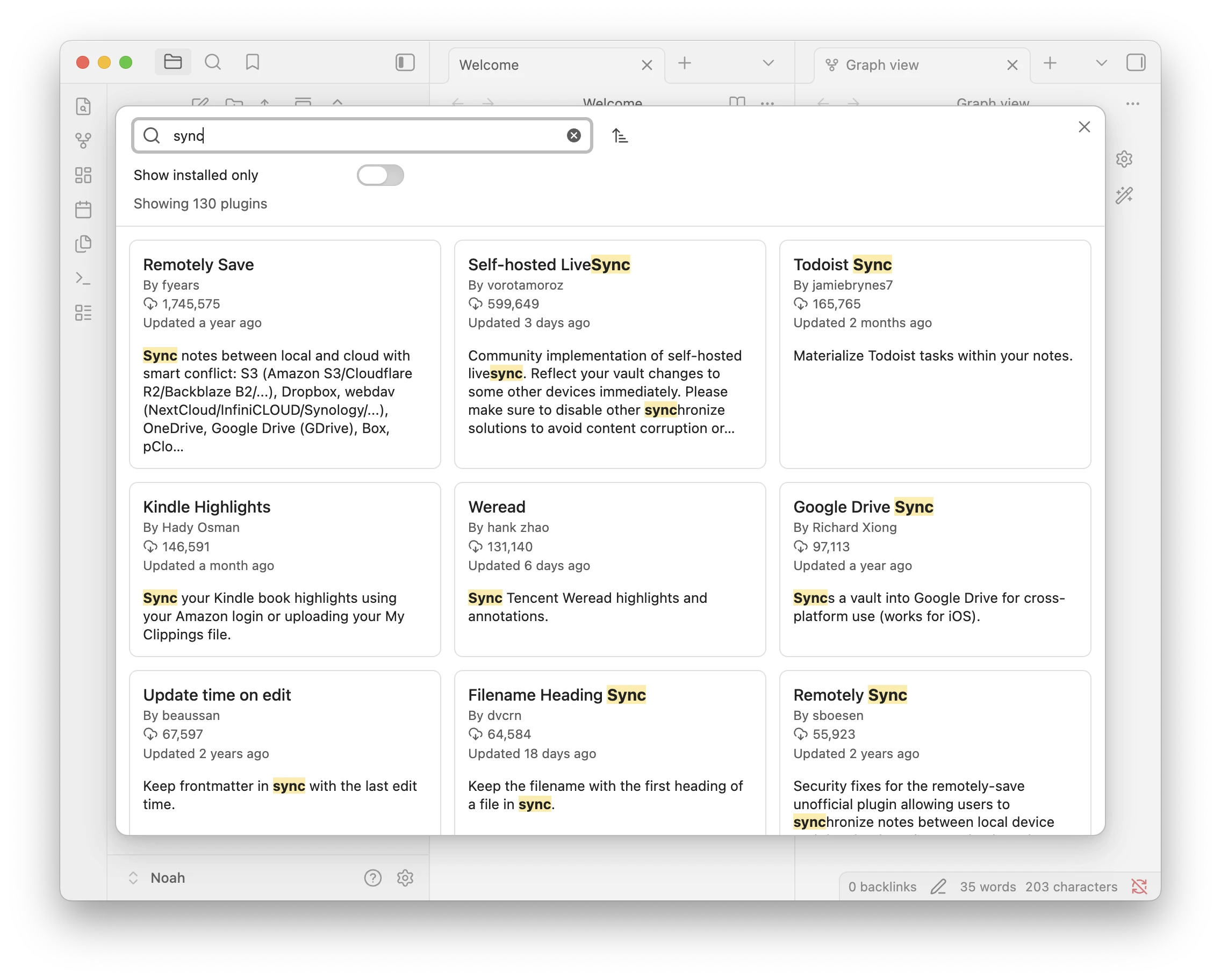Open the Todoist Sync plugin card
This screenshot has height=980, width=1221.
pyautogui.click(x=935, y=355)
